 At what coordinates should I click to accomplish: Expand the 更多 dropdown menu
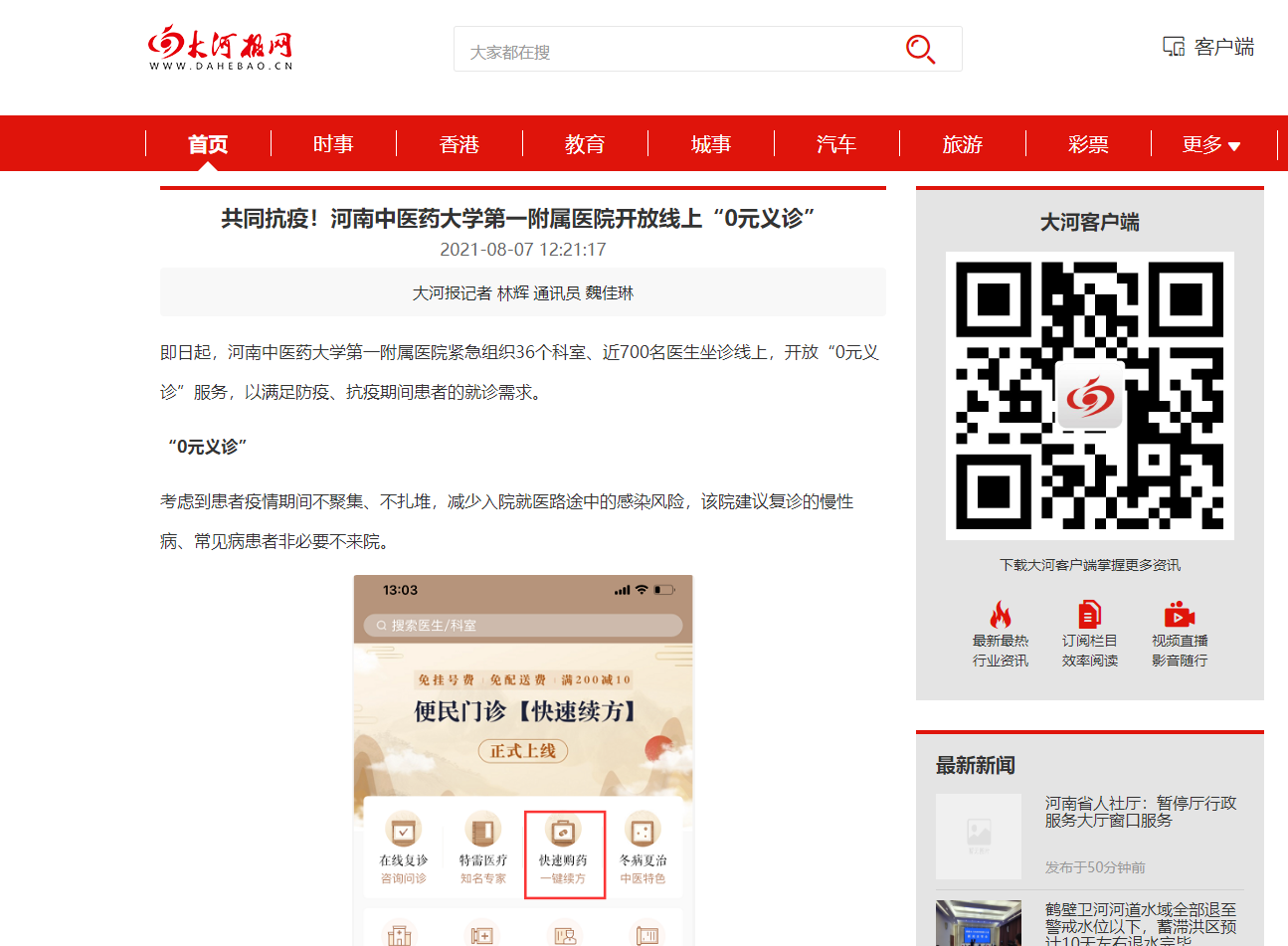point(1210,144)
